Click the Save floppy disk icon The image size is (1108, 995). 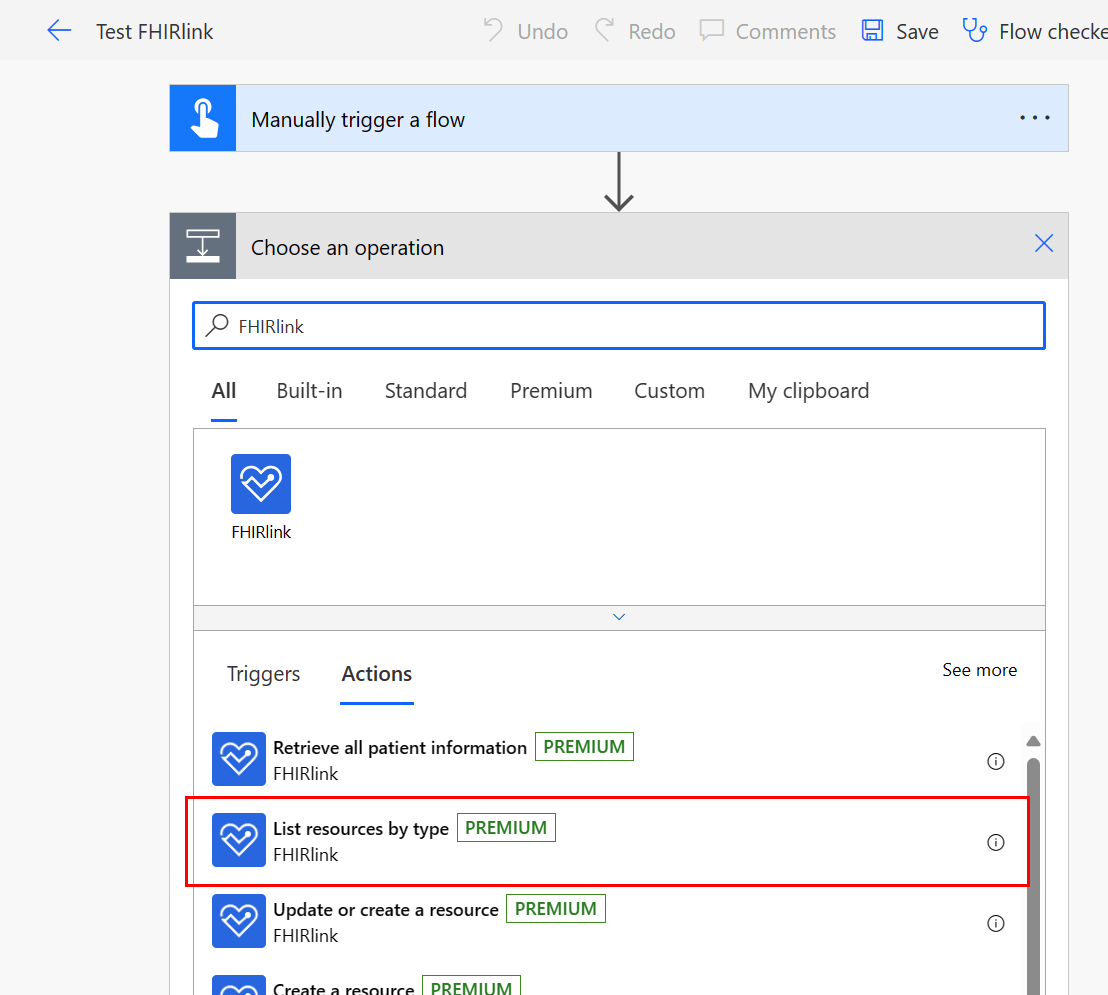(872, 30)
